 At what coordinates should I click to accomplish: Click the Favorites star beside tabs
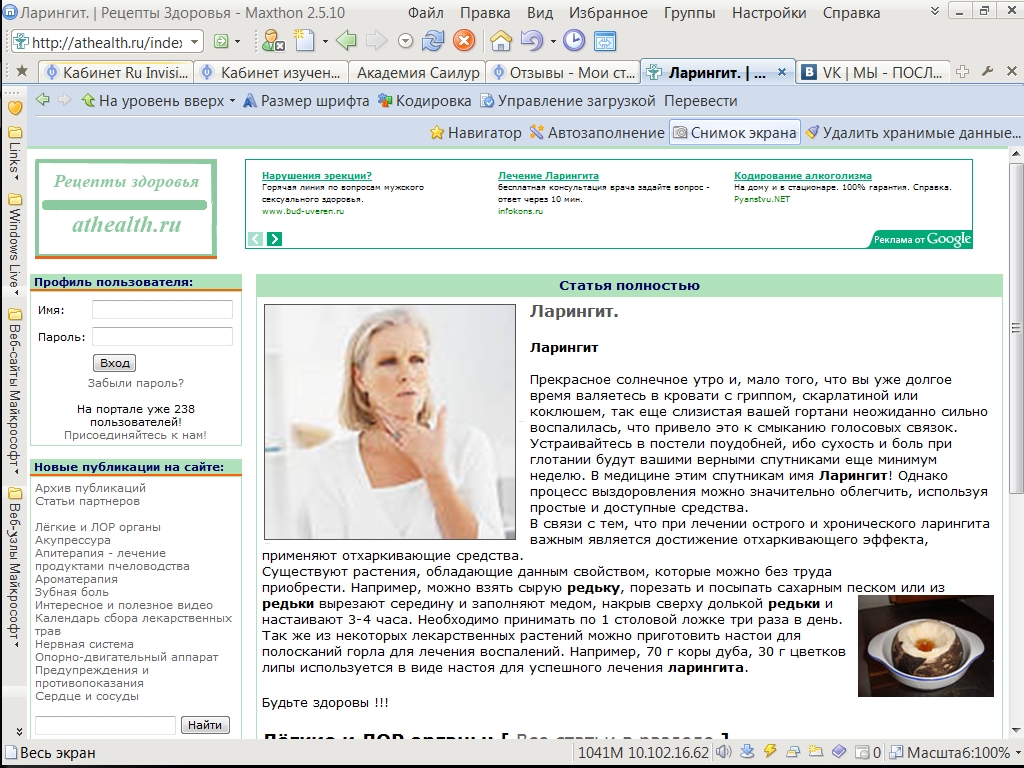[x=22, y=72]
